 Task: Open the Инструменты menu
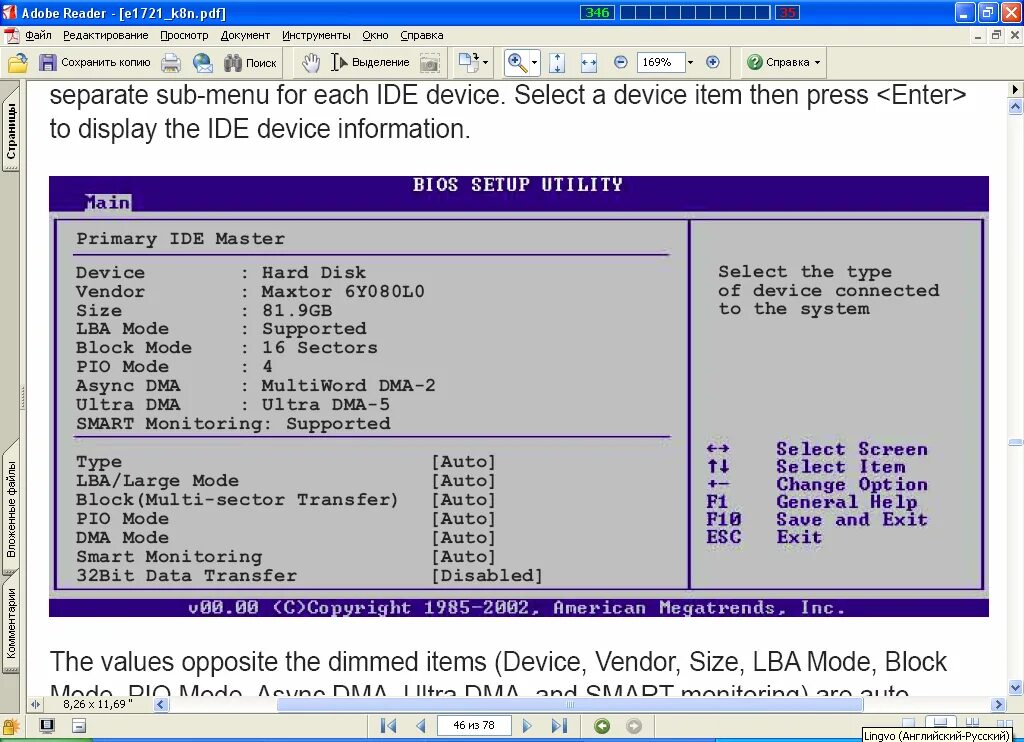[316, 35]
